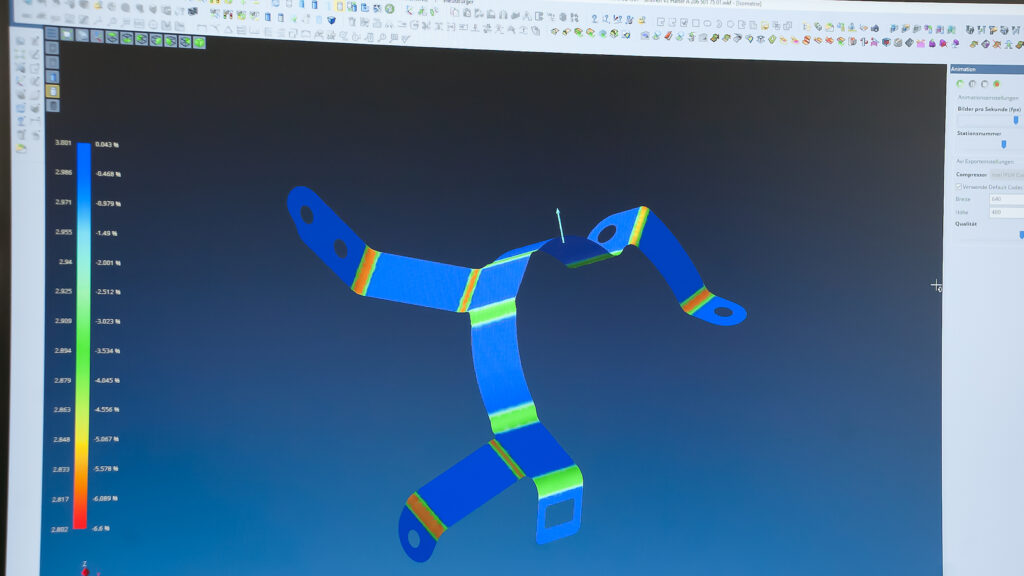Click the Höhe input field
1024x576 pixels.
pos(1007,212)
